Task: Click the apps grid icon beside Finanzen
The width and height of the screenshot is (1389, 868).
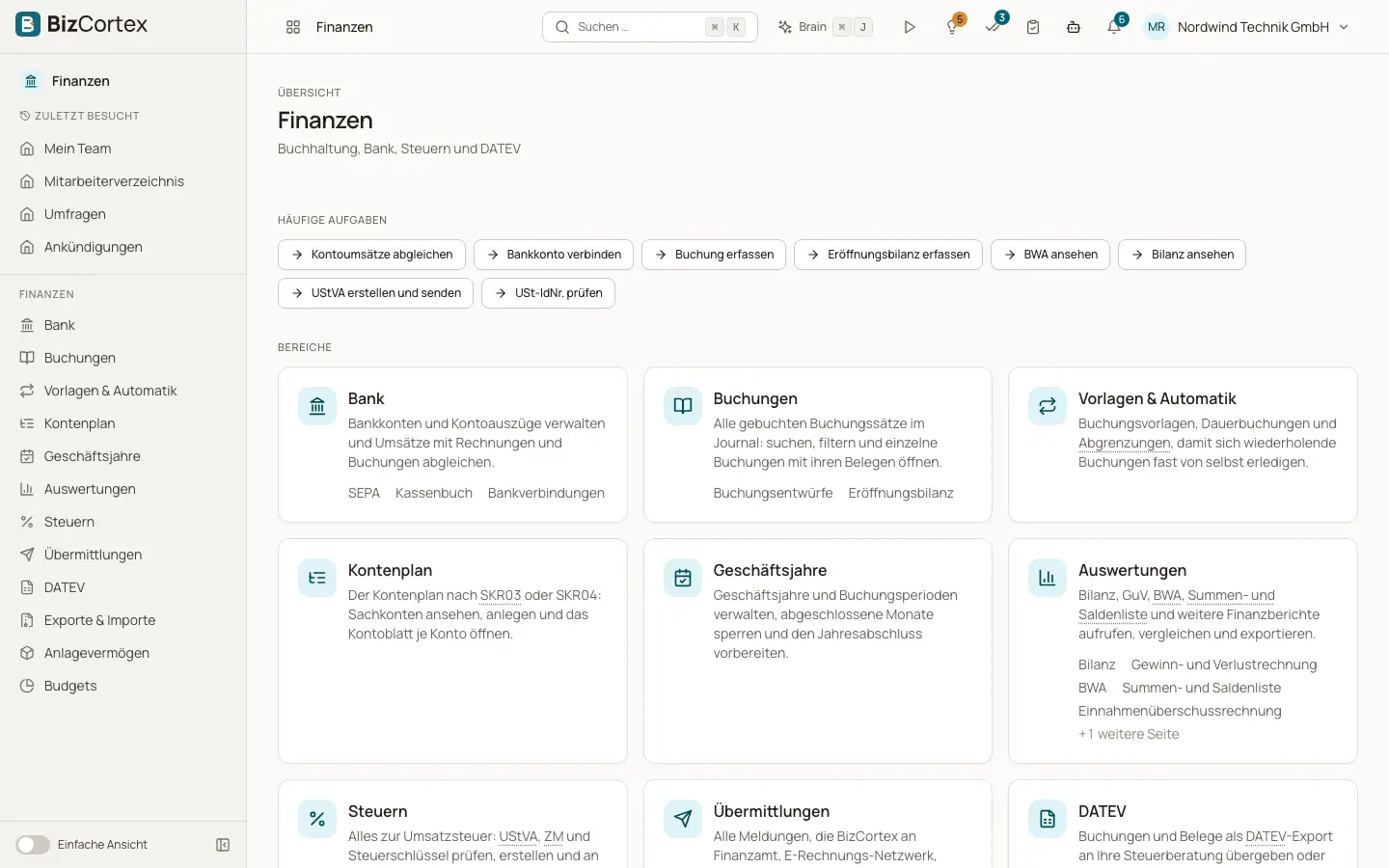Action: 293,27
